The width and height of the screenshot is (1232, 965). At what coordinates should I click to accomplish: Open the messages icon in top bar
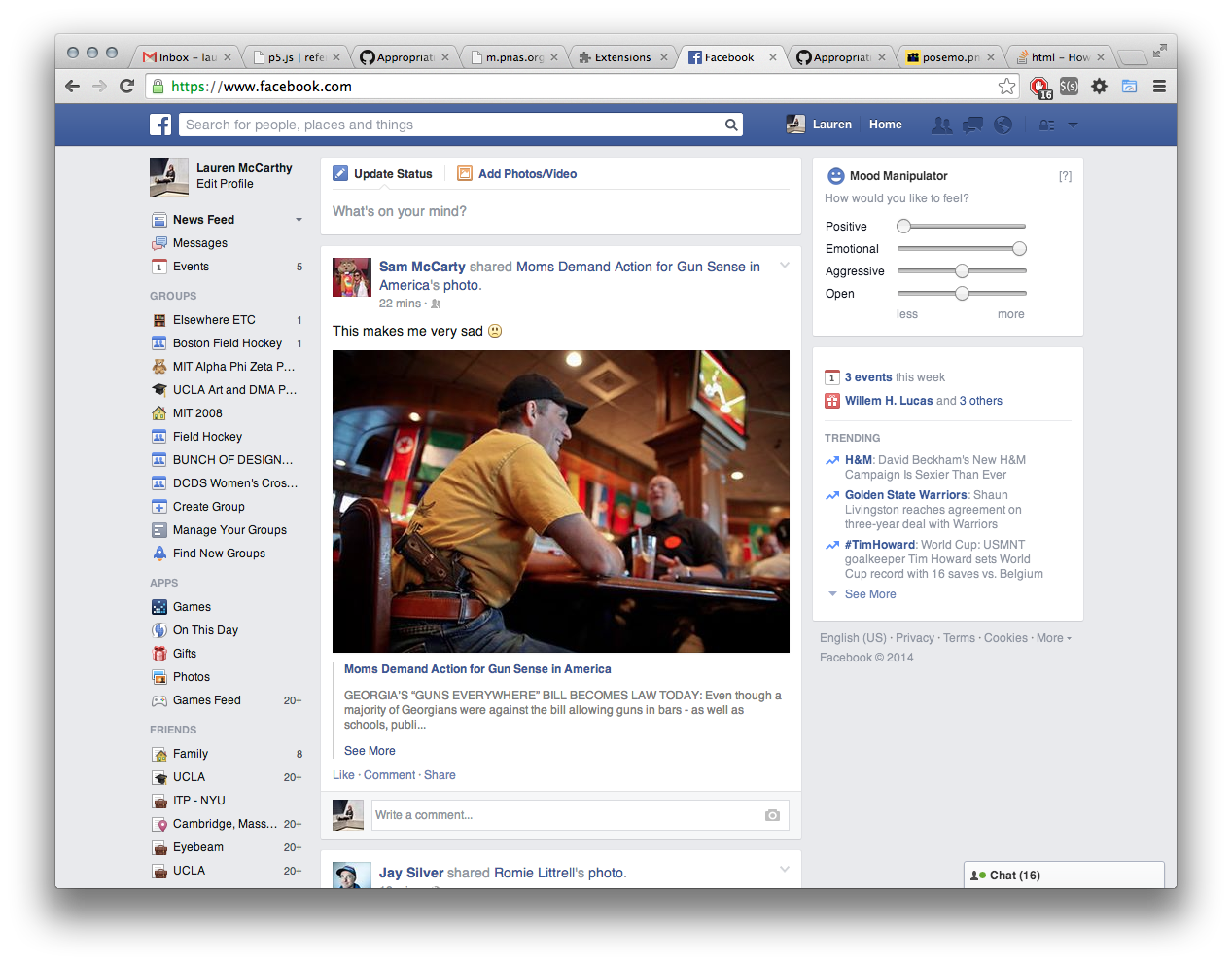click(x=972, y=125)
